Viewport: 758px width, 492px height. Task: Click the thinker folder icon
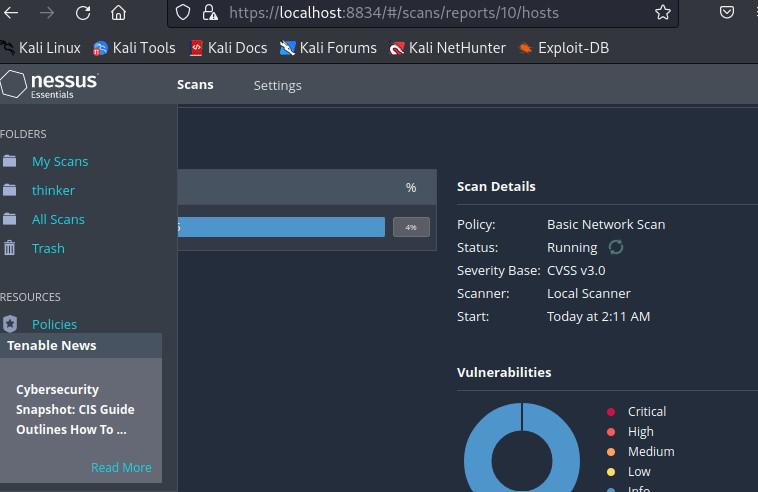click(x=10, y=190)
